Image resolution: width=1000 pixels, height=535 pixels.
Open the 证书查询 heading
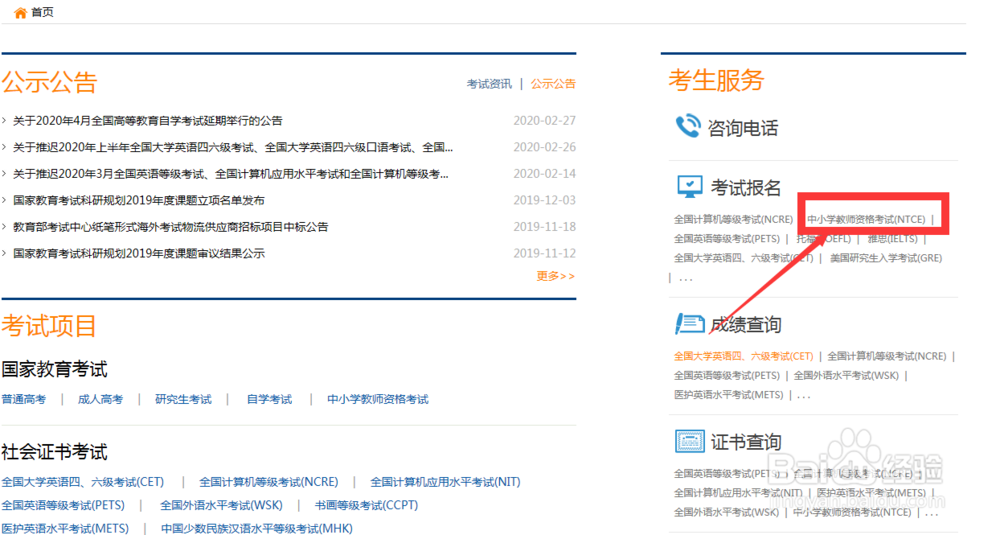tap(746, 442)
